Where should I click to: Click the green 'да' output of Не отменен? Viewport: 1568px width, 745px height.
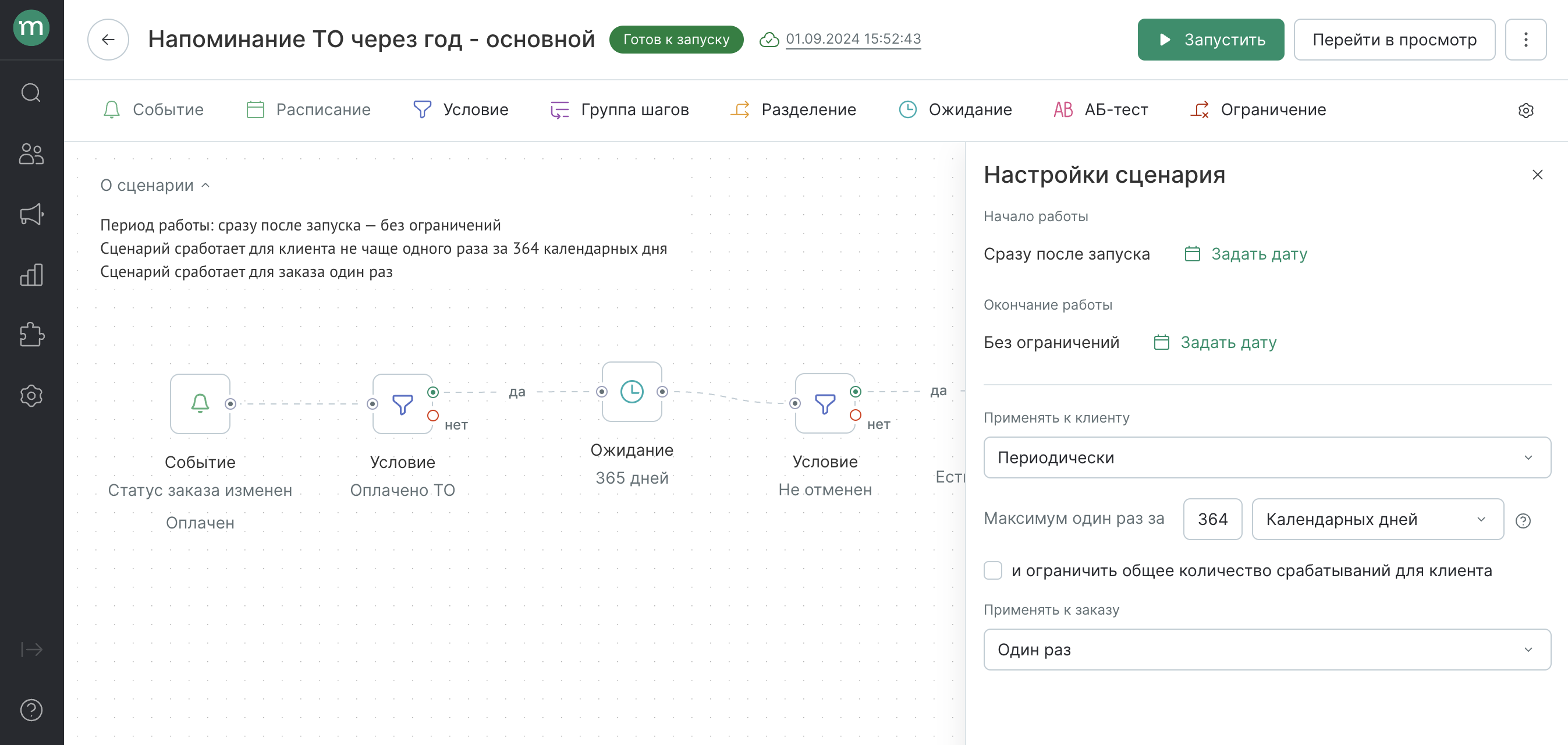(x=855, y=391)
